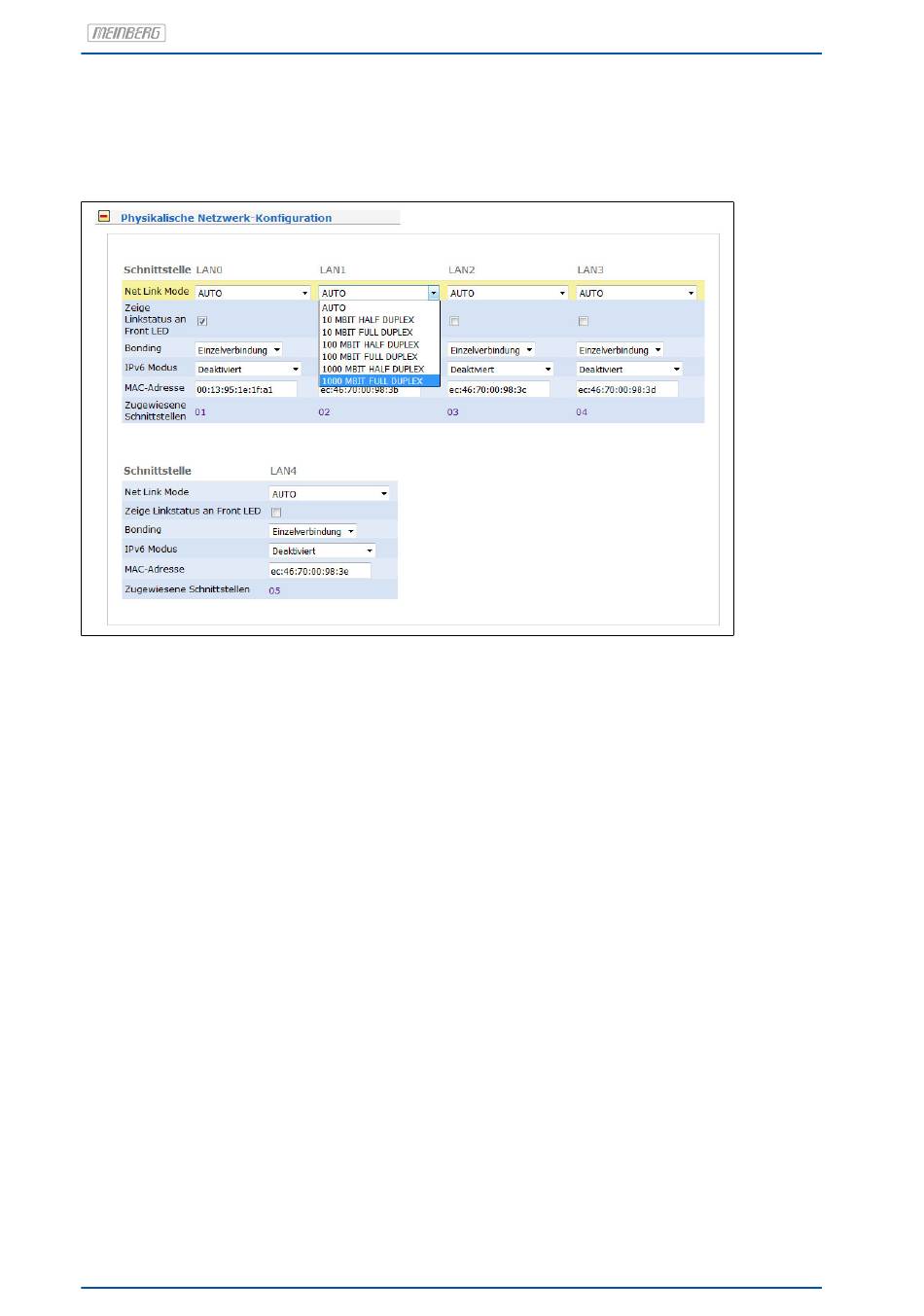The image size is (924, 1316).
Task: Click LAN2 MAC field ec:46:70:00:98:3c
Action: [x=499, y=389]
